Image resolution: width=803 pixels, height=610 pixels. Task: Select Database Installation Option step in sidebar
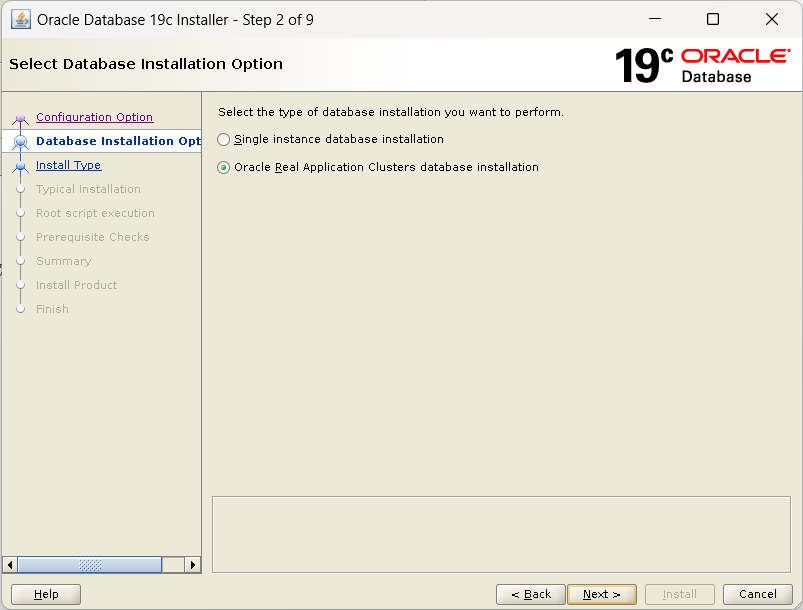point(118,141)
